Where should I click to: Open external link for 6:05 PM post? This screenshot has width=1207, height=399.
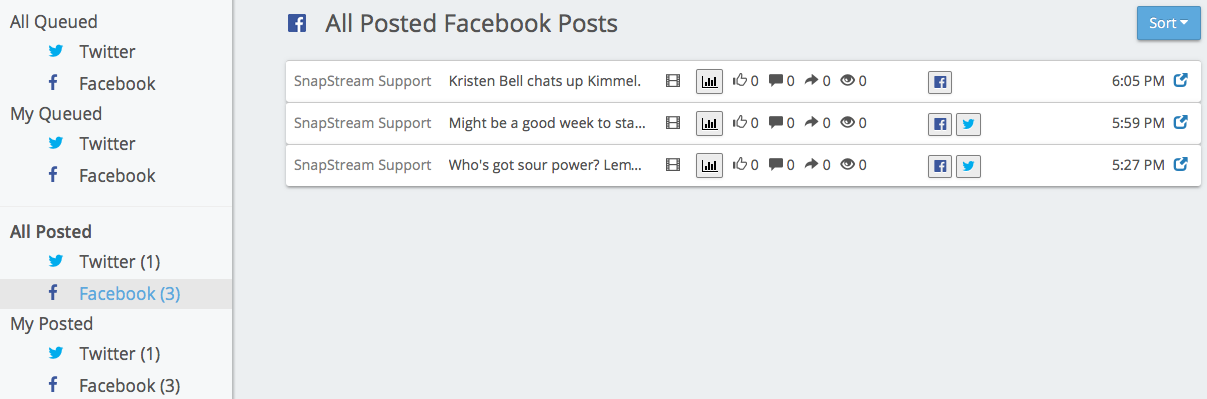(1180, 81)
